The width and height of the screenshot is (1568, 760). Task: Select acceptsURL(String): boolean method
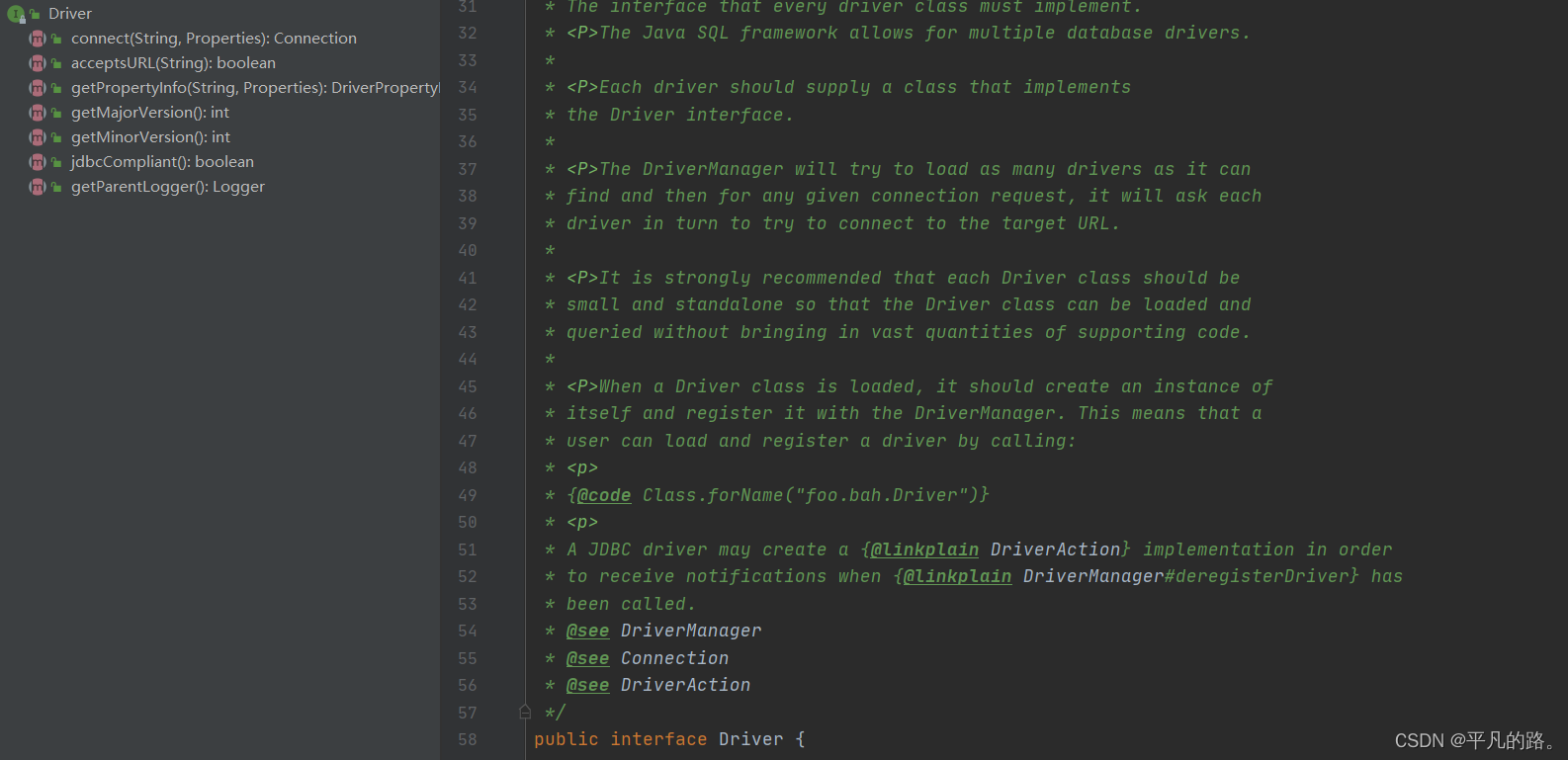(x=173, y=63)
